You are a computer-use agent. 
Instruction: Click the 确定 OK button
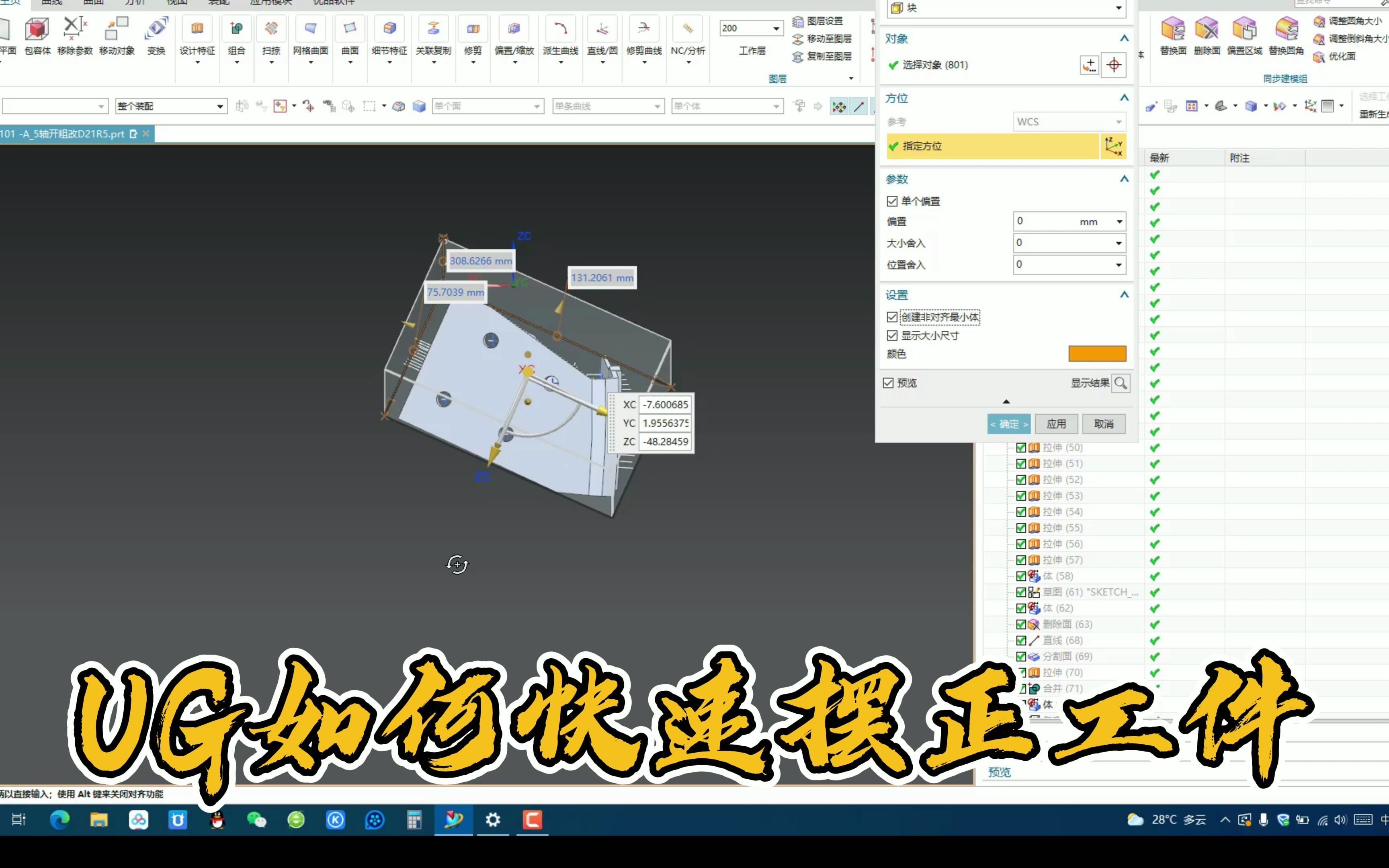[1008, 424]
